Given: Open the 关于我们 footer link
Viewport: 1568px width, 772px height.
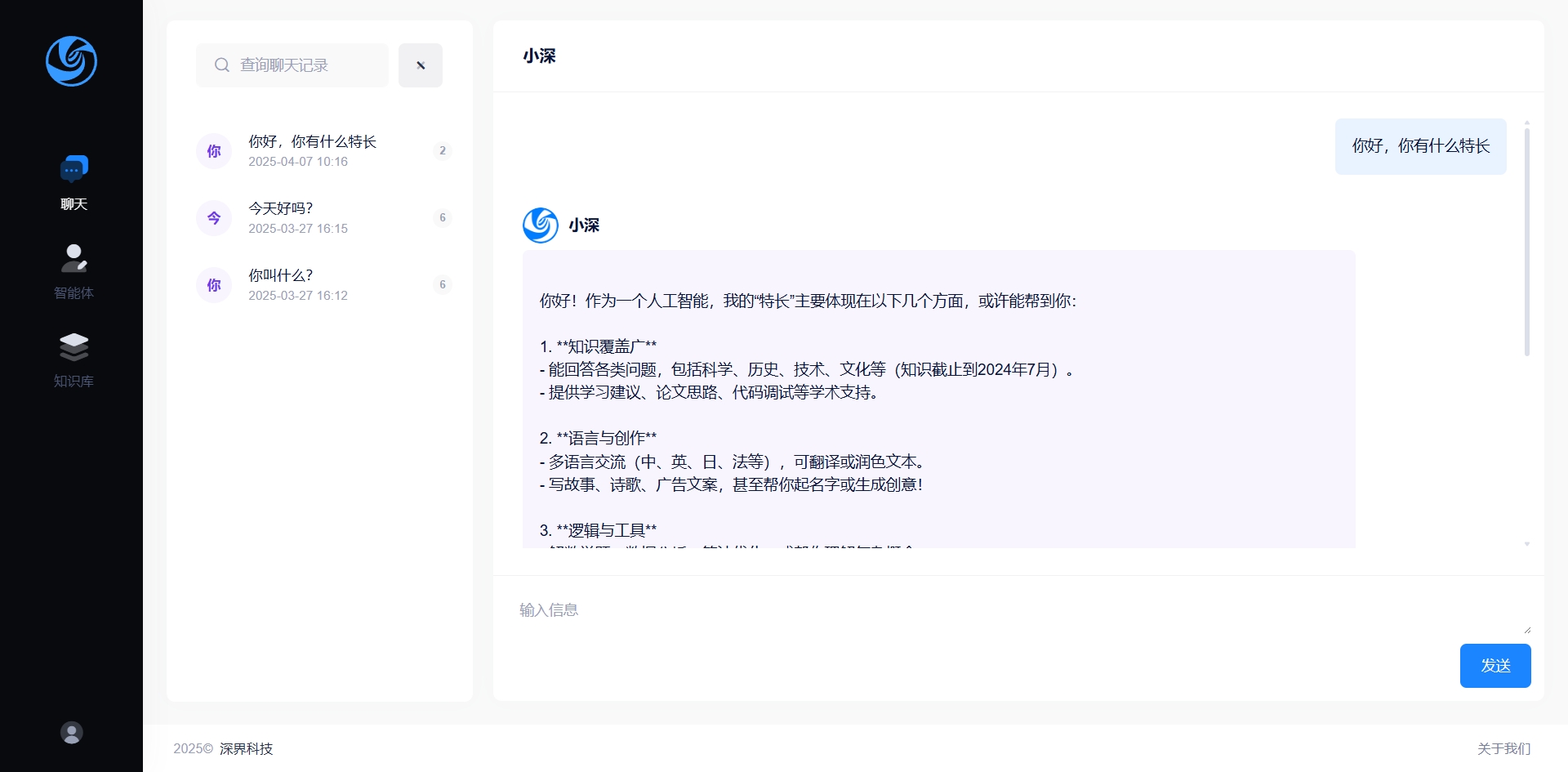Looking at the screenshot, I should [x=1503, y=748].
